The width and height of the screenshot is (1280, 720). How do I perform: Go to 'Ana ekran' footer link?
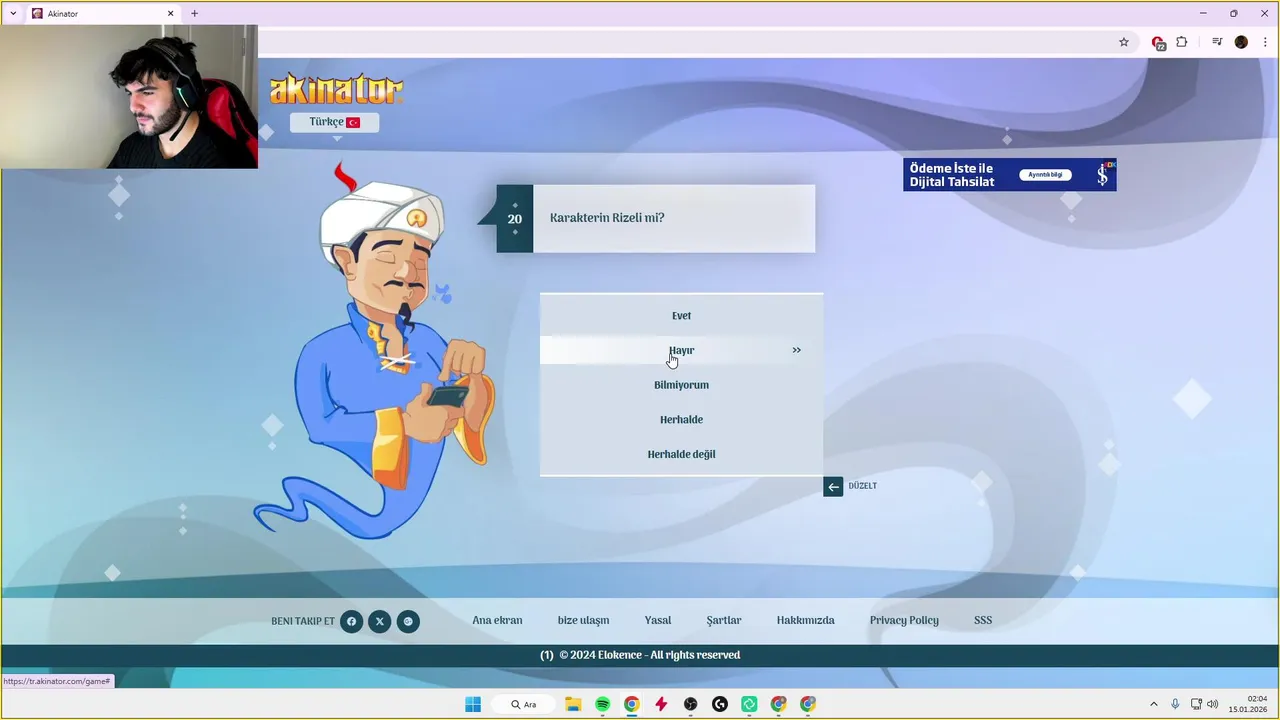(x=497, y=620)
